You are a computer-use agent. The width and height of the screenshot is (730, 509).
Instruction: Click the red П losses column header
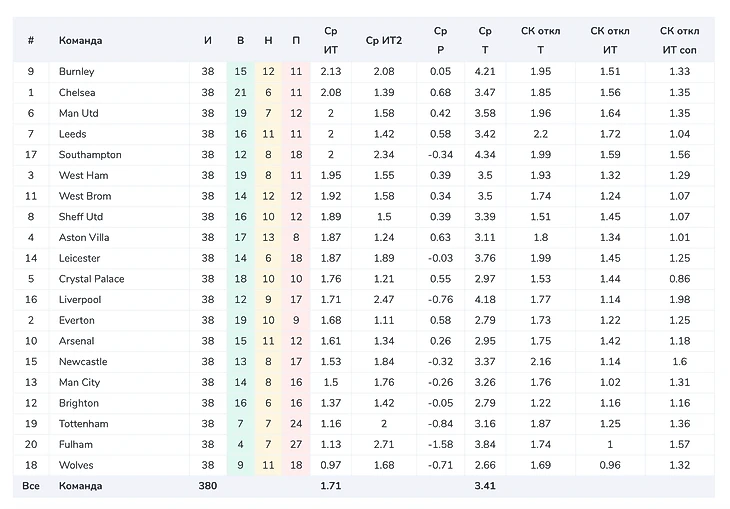point(295,40)
